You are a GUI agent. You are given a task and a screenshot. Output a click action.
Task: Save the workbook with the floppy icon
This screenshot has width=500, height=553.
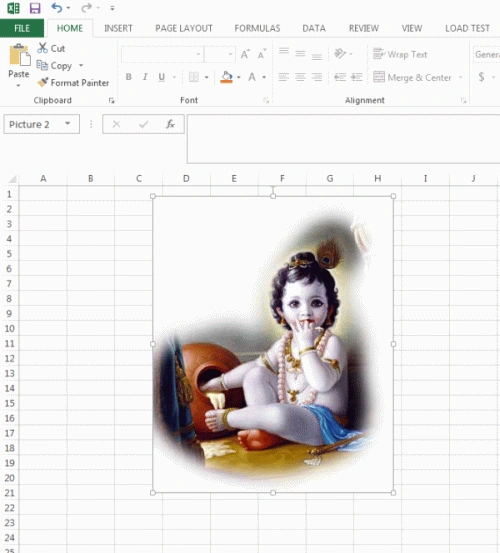point(35,8)
